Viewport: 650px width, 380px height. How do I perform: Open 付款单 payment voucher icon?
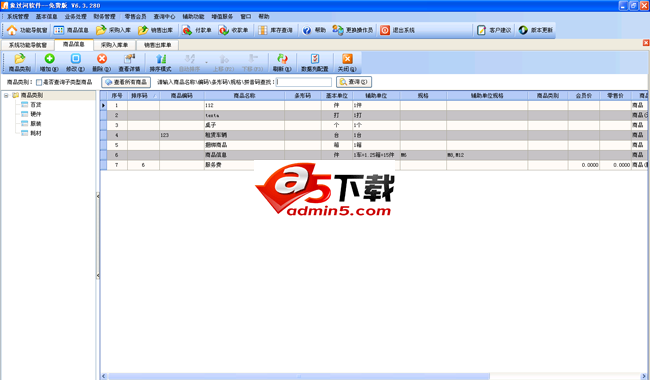tap(187, 30)
